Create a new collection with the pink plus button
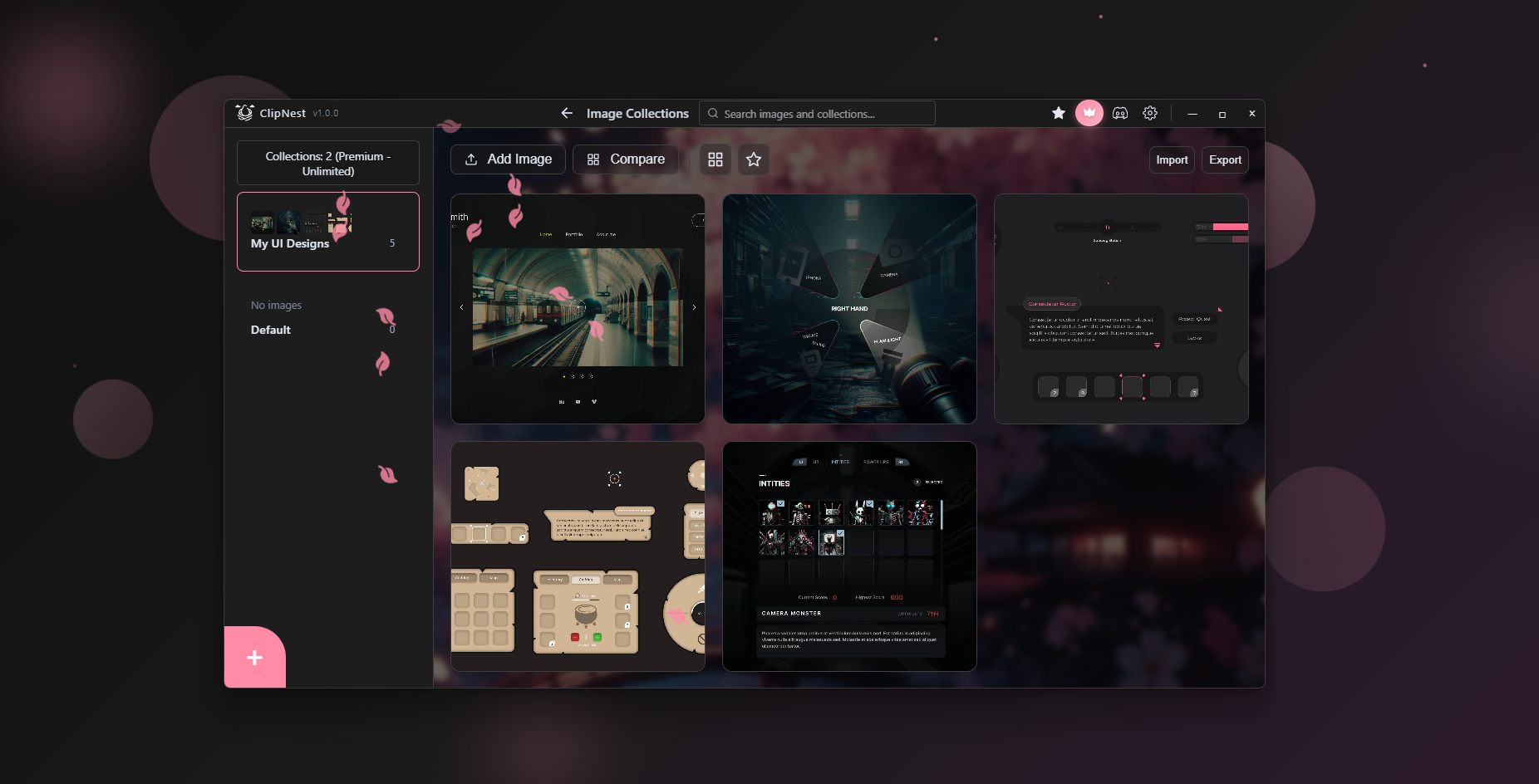 click(254, 657)
